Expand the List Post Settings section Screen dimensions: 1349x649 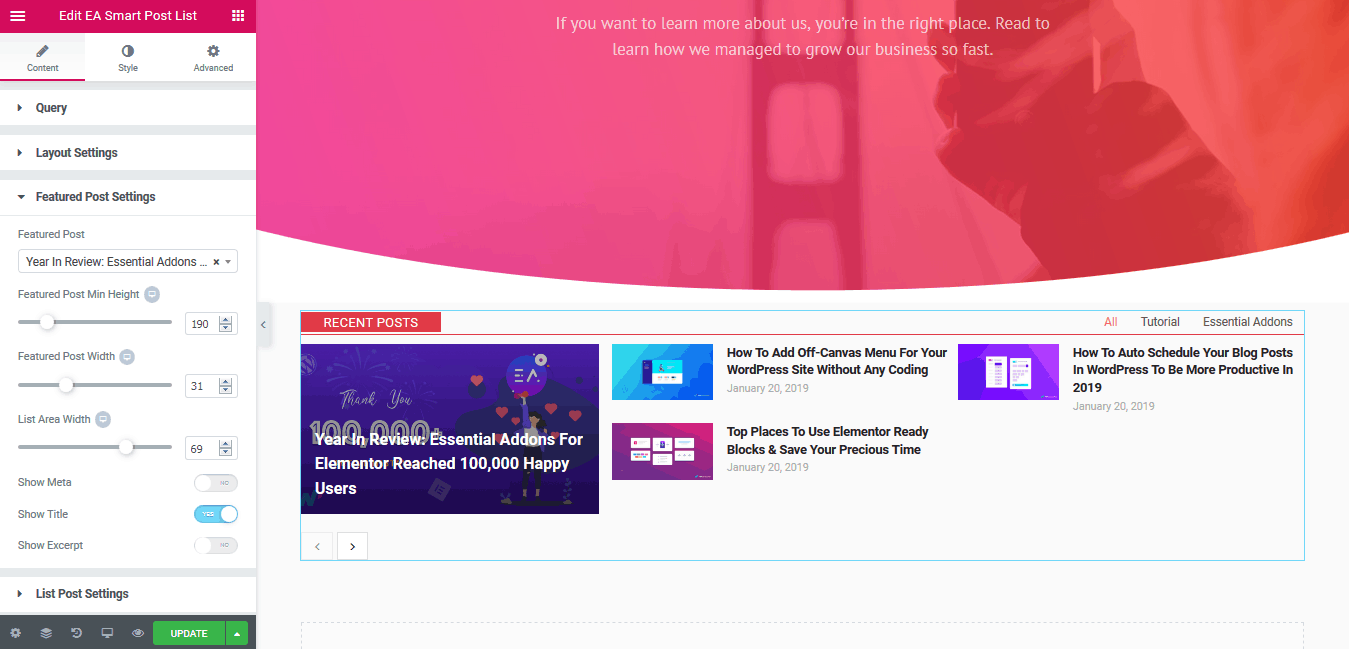[x=128, y=594]
